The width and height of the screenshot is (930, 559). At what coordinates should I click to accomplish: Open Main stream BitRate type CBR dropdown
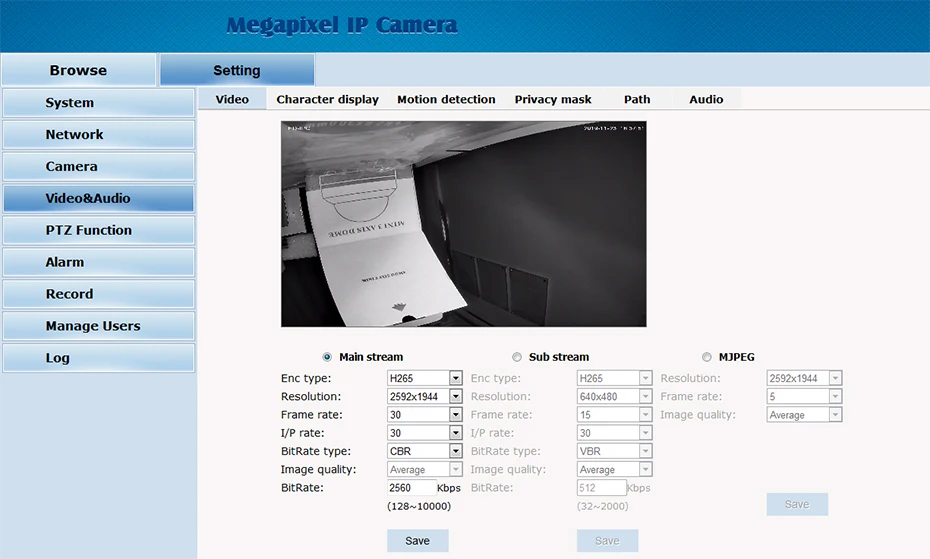pos(425,451)
